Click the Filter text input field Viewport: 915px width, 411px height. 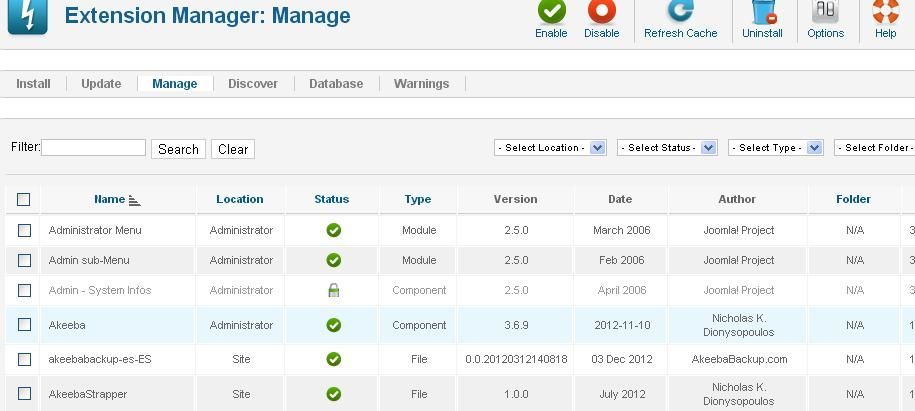point(93,147)
